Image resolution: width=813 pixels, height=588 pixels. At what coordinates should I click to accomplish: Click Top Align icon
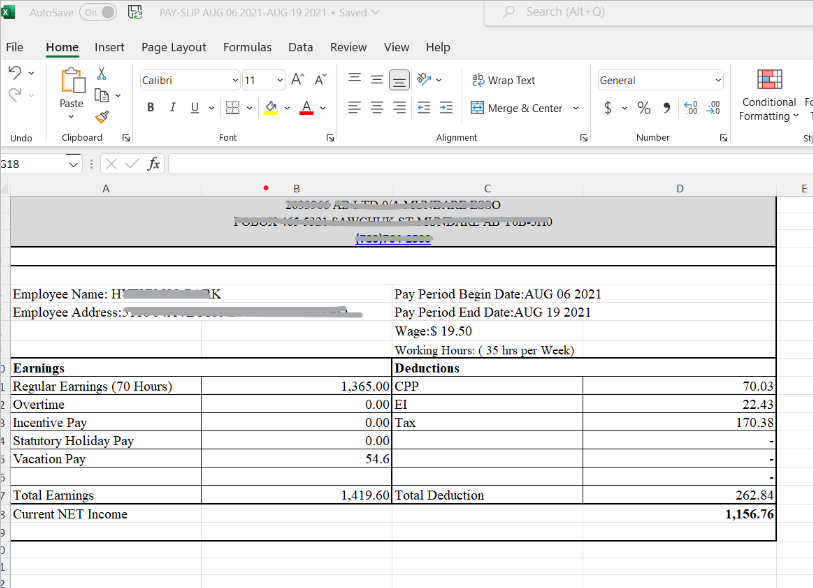tap(355, 78)
